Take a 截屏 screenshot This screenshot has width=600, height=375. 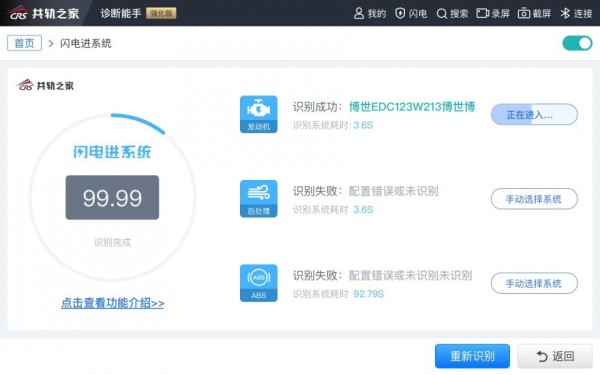(x=535, y=13)
